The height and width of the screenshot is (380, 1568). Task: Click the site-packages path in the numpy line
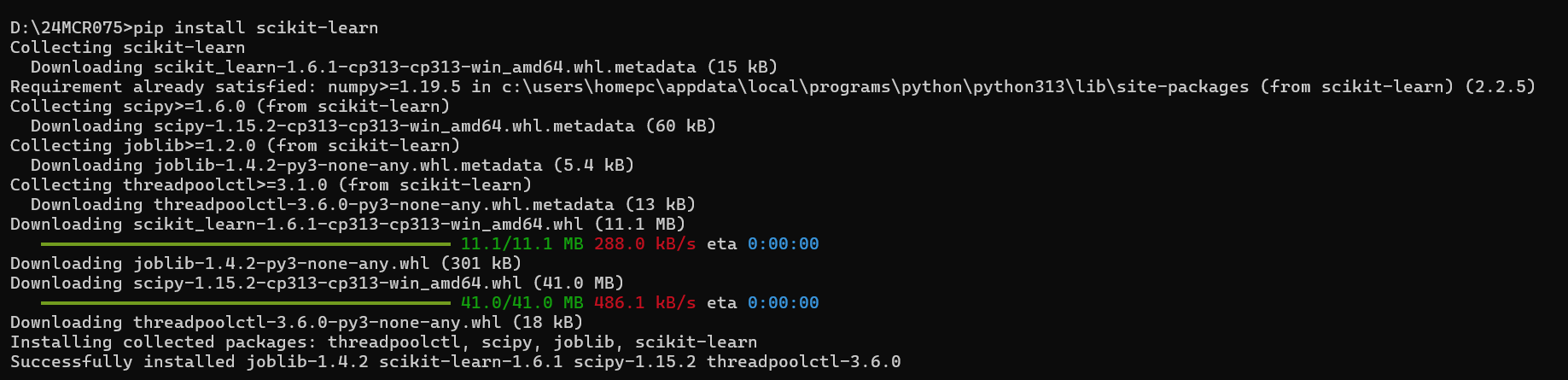click(875, 86)
